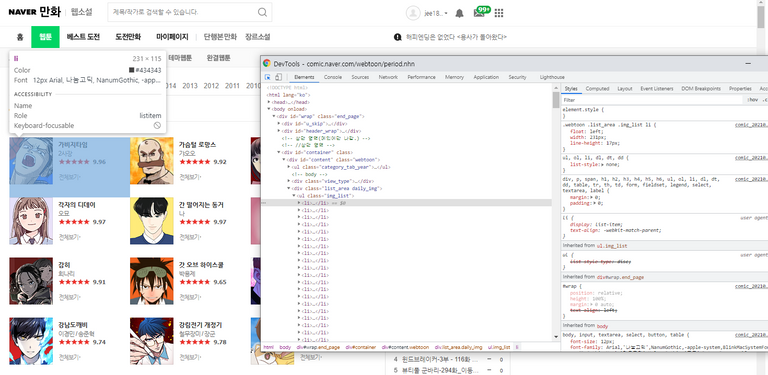The height and width of the screenshot is (375, 768).
Task: Click the search magnifier icon on Naver
Action: point(263,12)
